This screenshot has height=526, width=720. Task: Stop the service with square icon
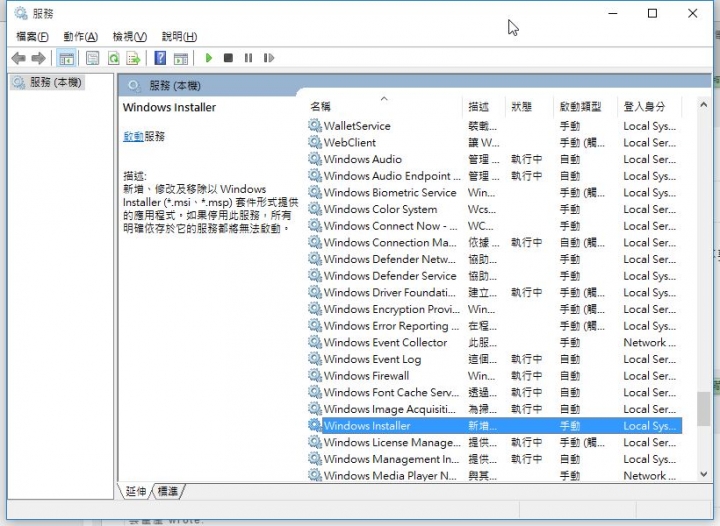pos(228,58)
